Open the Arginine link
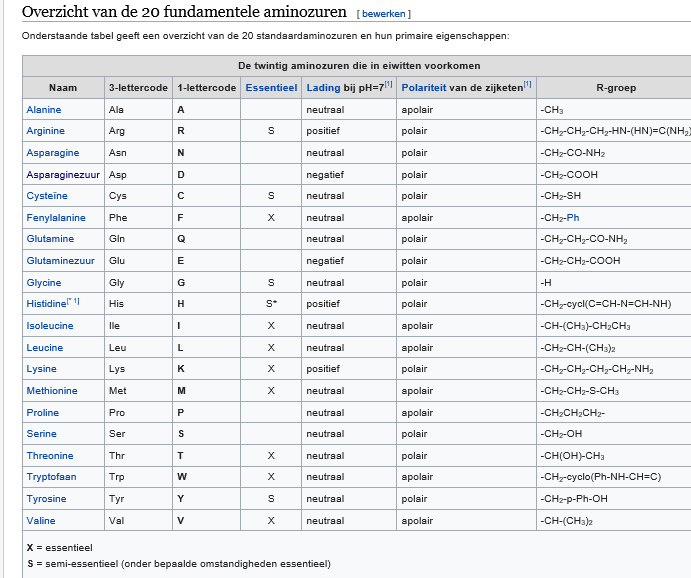691x578 pixels. click(x=45, y=131)
